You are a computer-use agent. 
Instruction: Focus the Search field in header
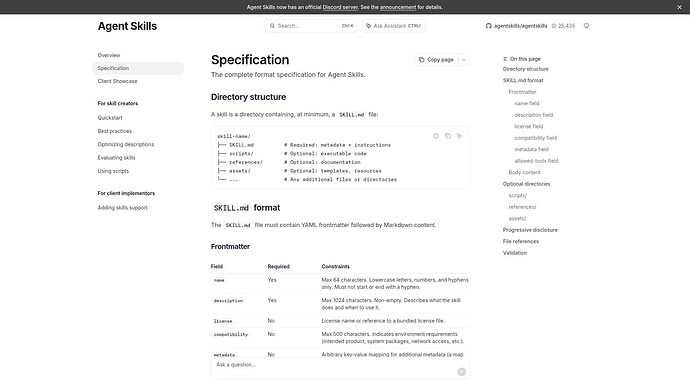point(311,26)
